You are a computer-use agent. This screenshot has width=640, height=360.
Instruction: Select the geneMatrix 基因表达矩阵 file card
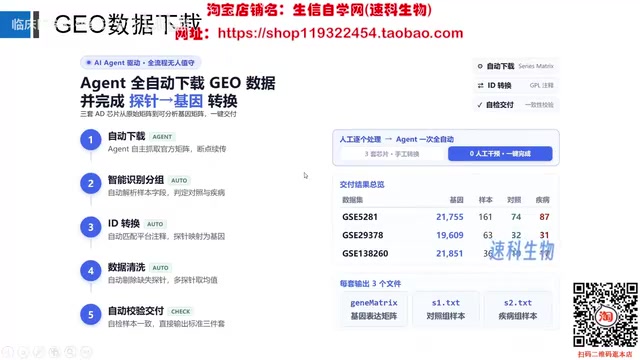374,309
